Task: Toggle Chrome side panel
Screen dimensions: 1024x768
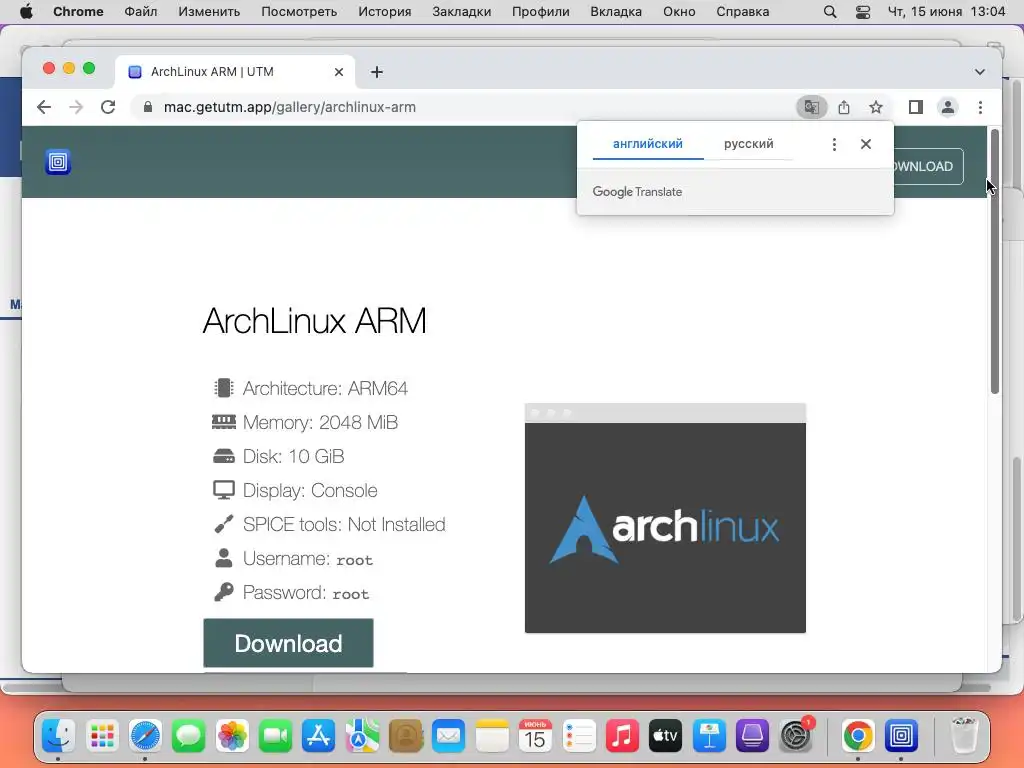Action: click(916, 107)
